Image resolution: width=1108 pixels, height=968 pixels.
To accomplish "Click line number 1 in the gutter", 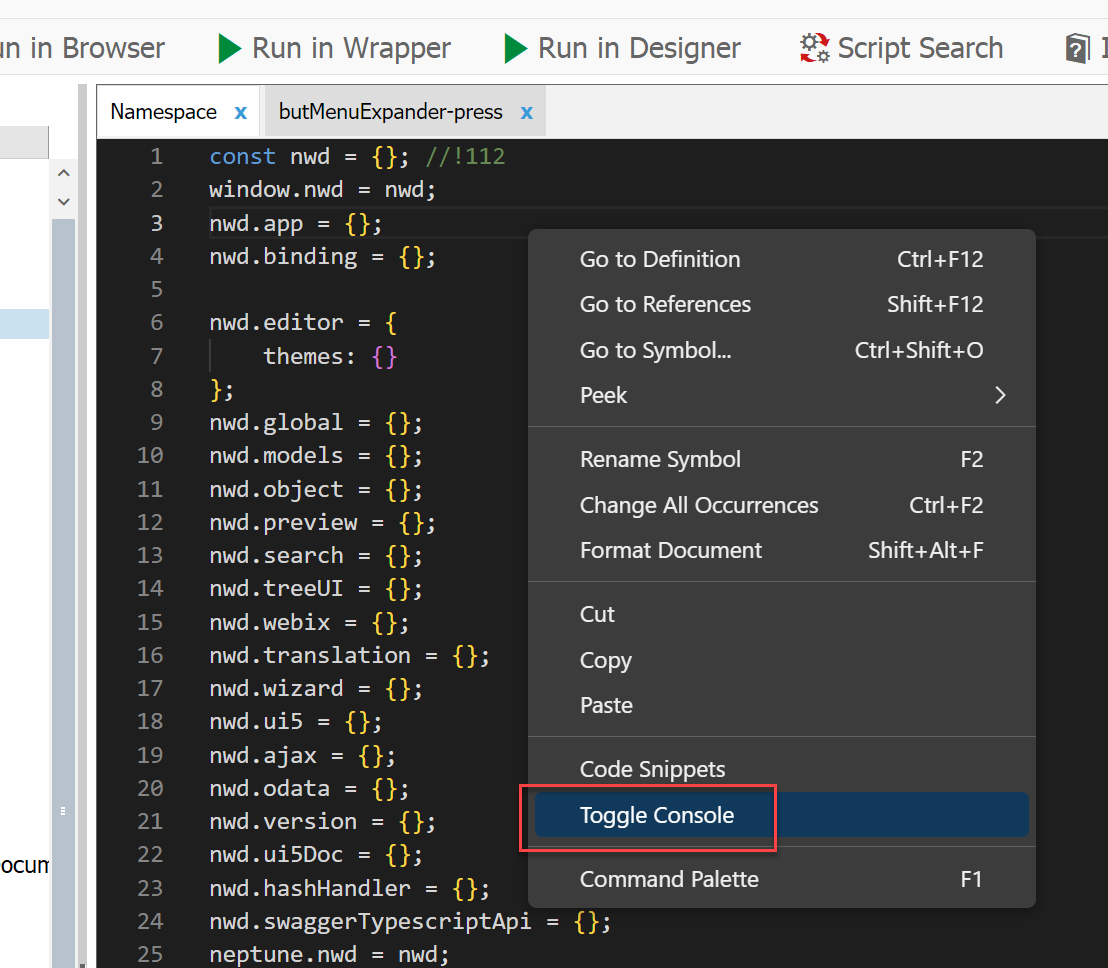I will [156, 156].
